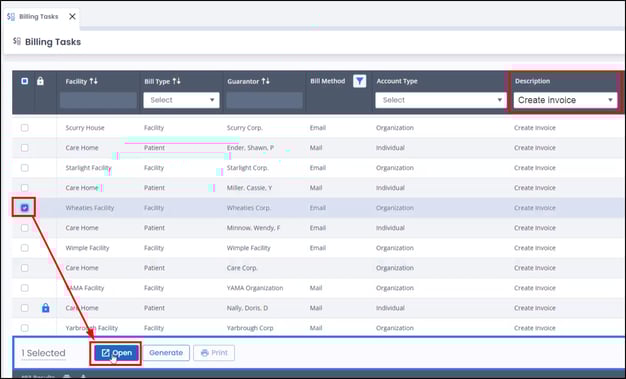Sort by Guarantor column arrows
Screen dimensions: 626x379
[265, 81]
